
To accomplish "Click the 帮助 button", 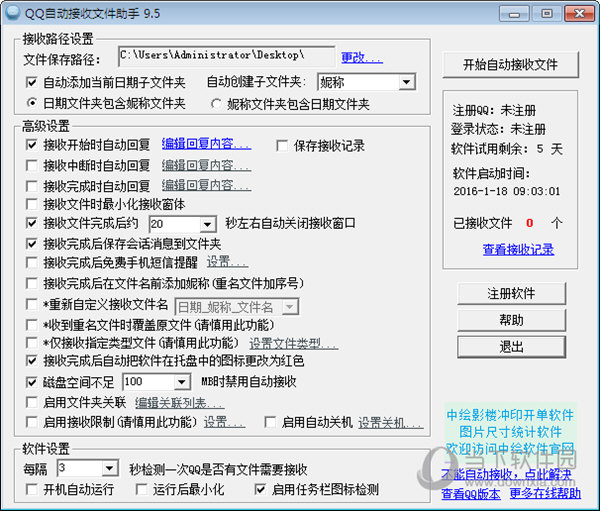I will click(x=511, y=320).
